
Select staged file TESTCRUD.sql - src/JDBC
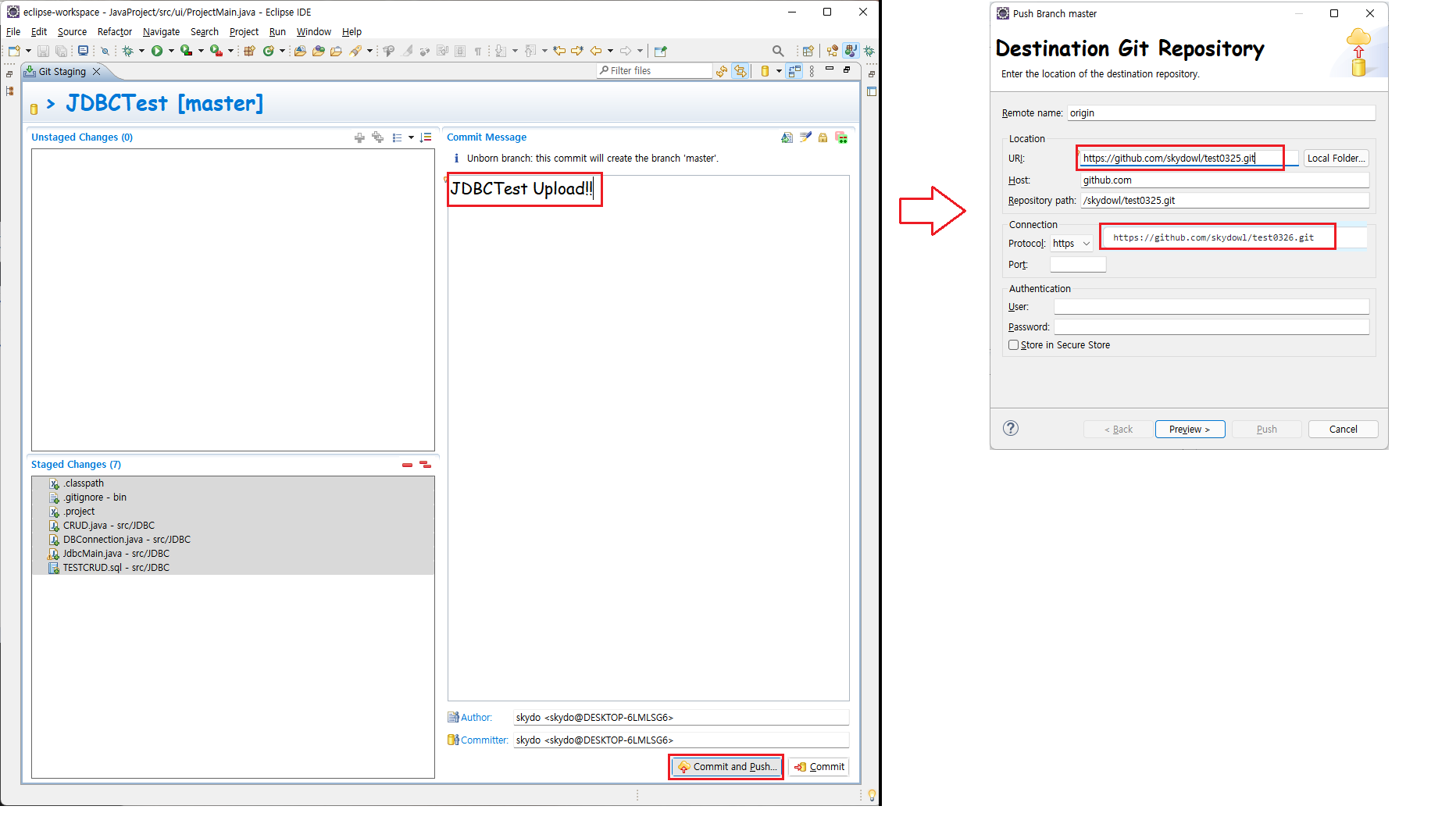coord(116,568)
